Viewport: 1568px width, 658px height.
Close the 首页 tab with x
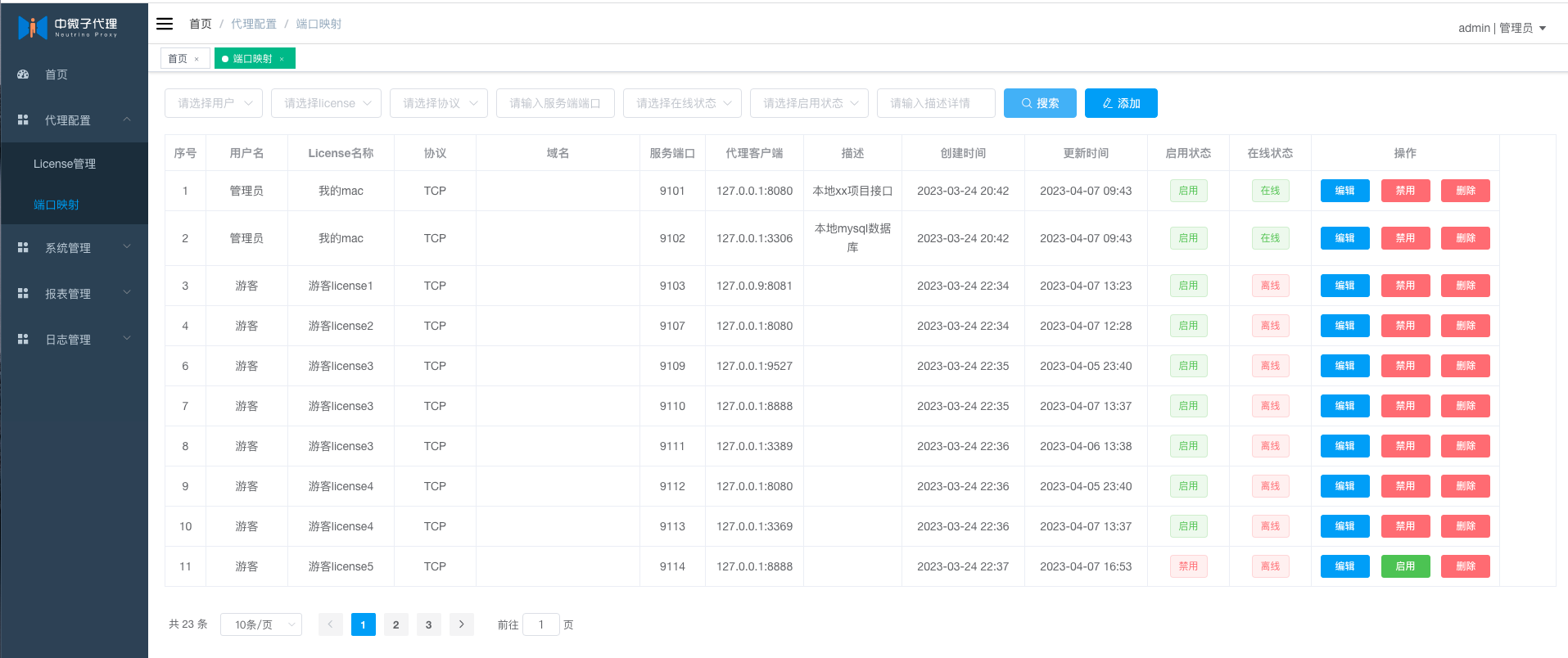coord(197,59)
